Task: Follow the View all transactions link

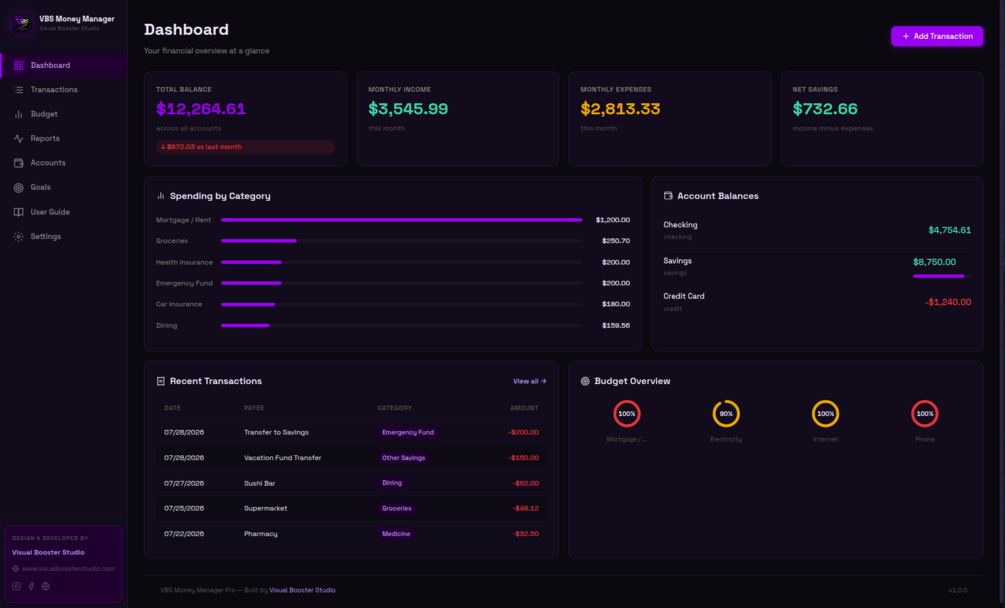Action: [529, 381]
